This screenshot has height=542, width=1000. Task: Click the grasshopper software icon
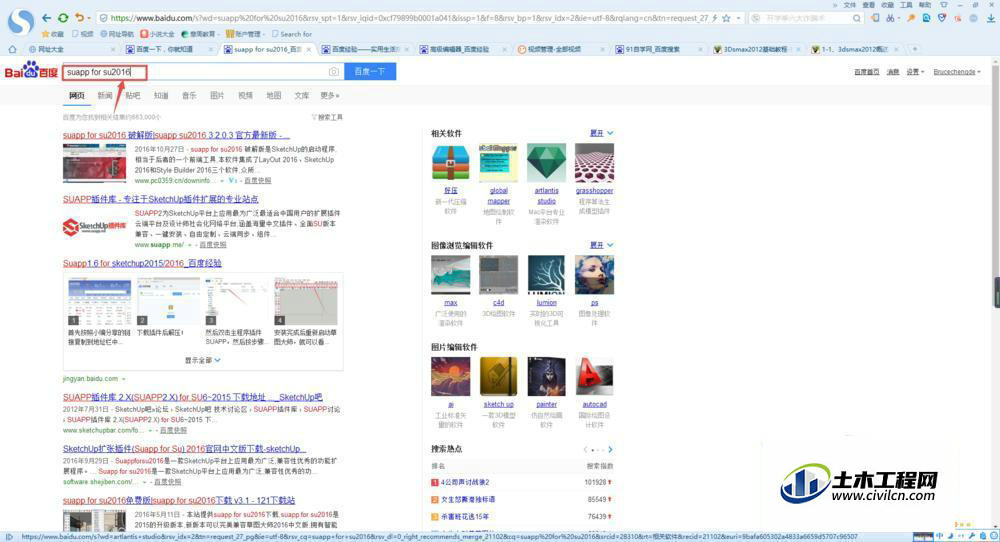coord(594,163)
